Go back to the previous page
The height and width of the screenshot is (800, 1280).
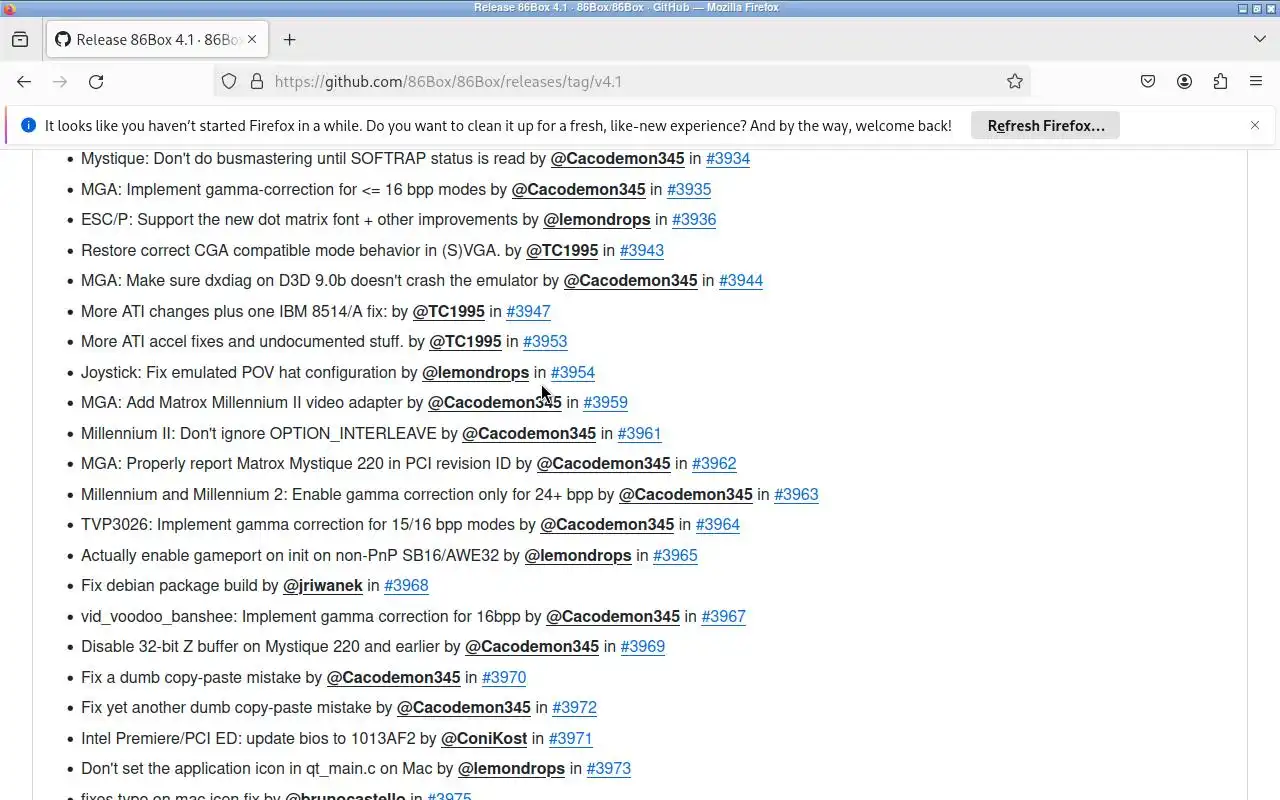coord(24,82)
